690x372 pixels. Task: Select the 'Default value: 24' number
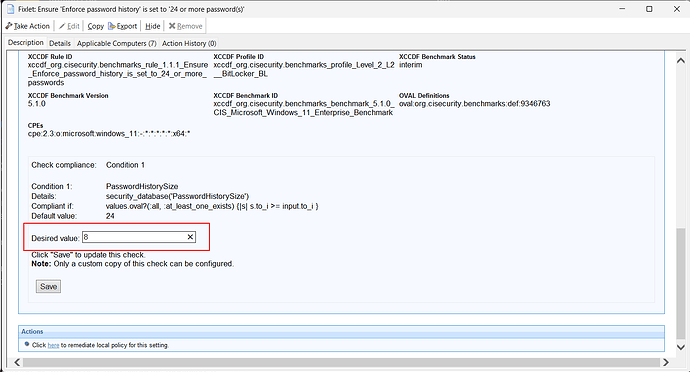click(110, 216)
